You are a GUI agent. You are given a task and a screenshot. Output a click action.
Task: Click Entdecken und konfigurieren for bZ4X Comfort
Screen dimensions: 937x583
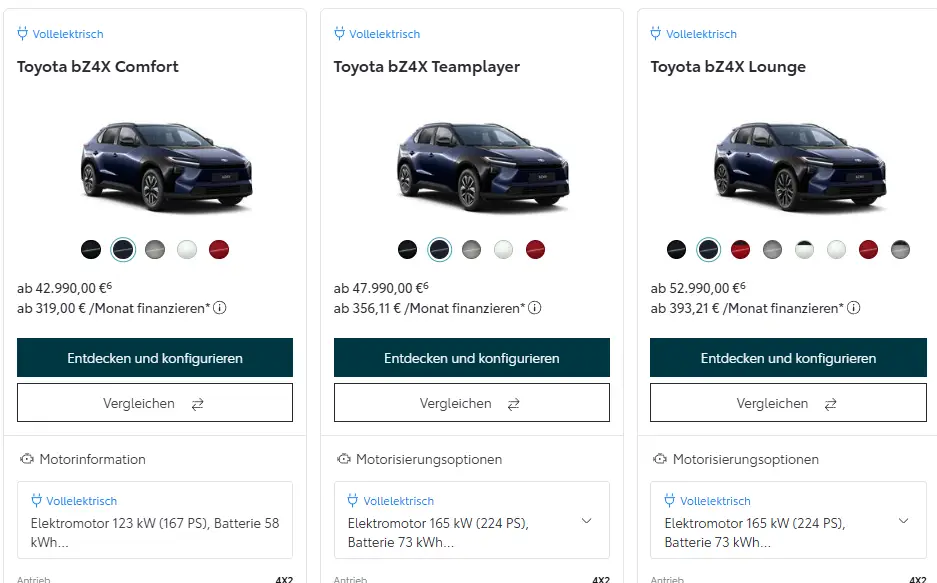pos(155,358)
